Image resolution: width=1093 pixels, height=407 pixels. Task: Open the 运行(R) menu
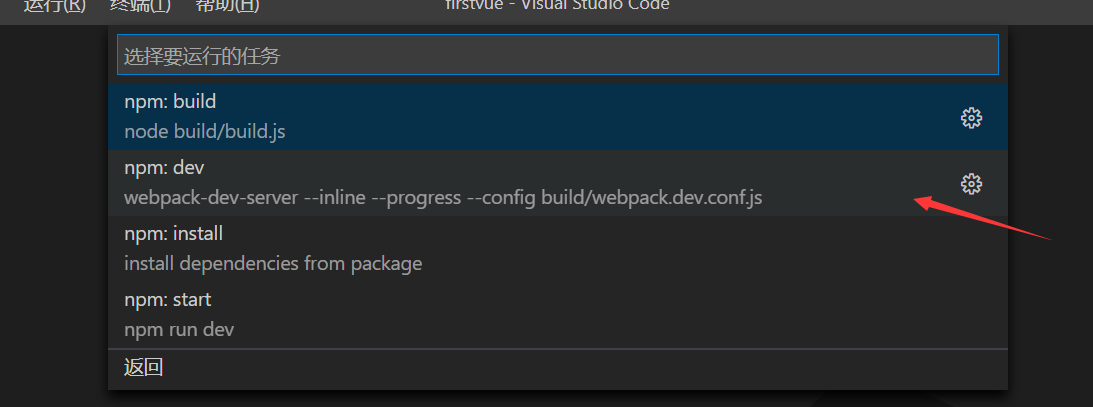pyautogui.click(x=55, y=5)
